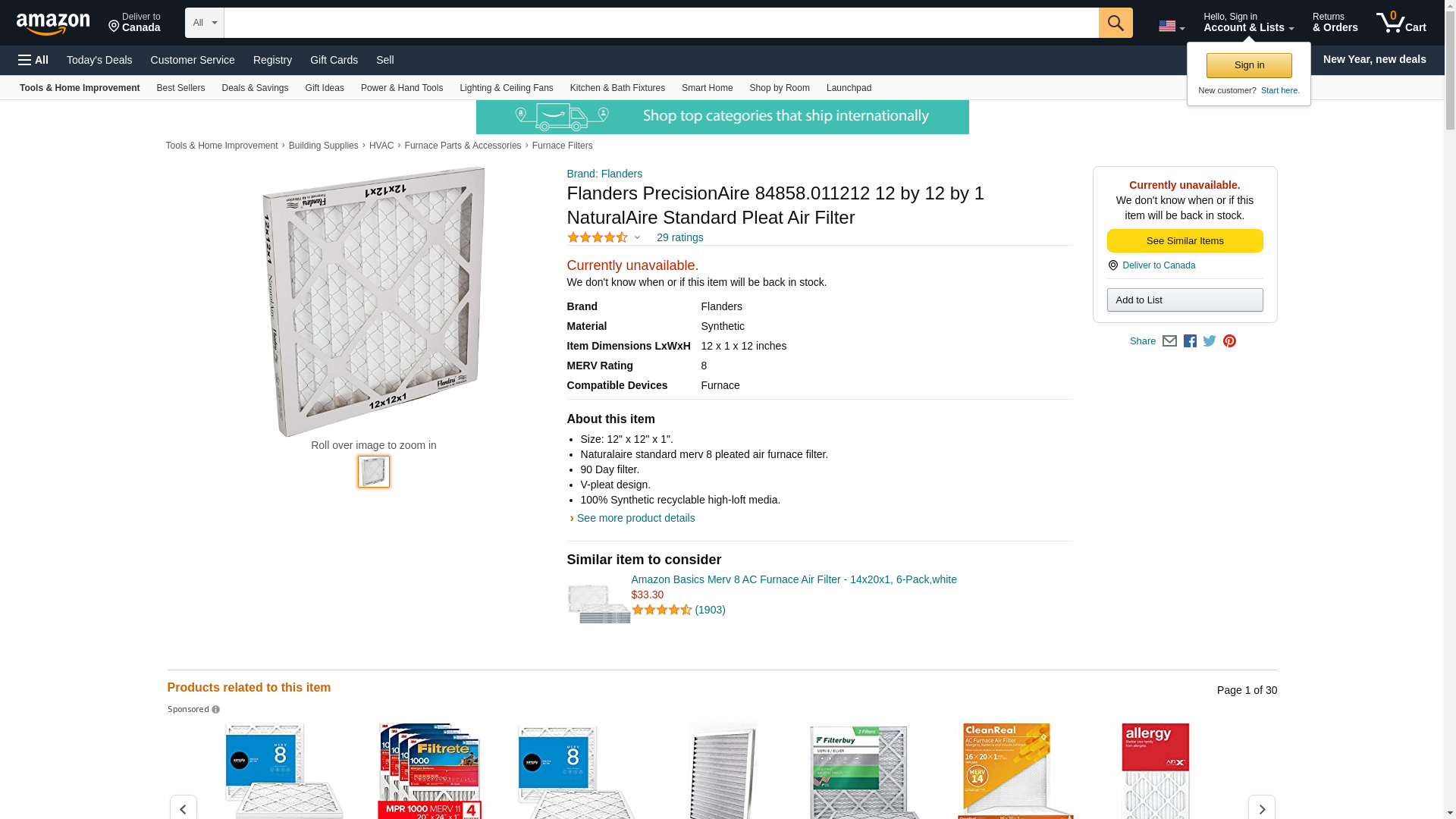1456x819 pixels.
Task: Focus the Amazon search text field
Action: click(x=661, y=23)
